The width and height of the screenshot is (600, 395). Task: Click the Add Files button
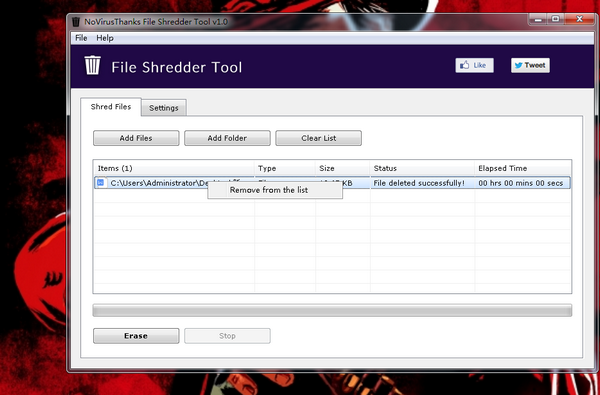tap(136, 138)
